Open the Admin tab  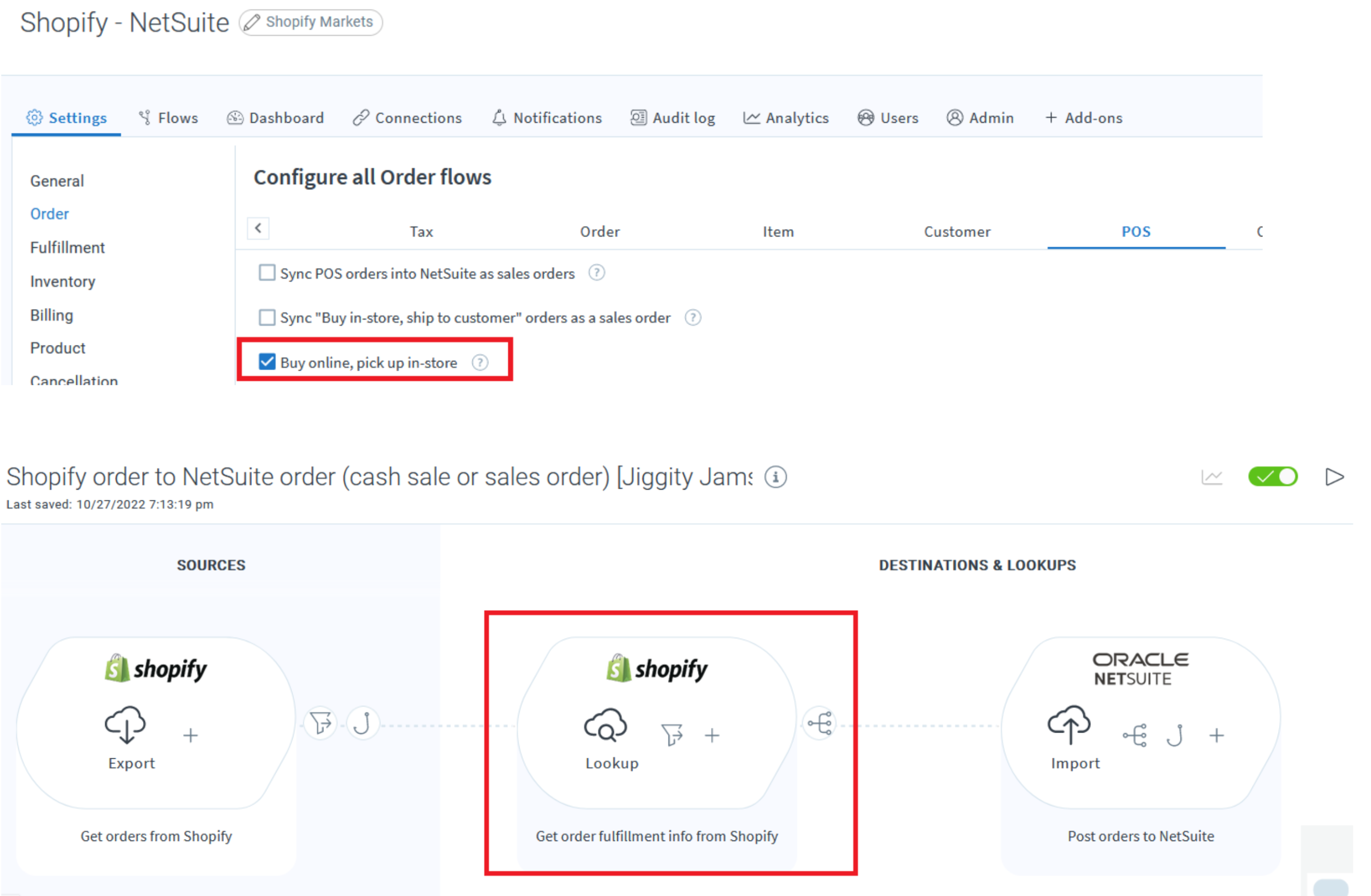coord(980,118)
